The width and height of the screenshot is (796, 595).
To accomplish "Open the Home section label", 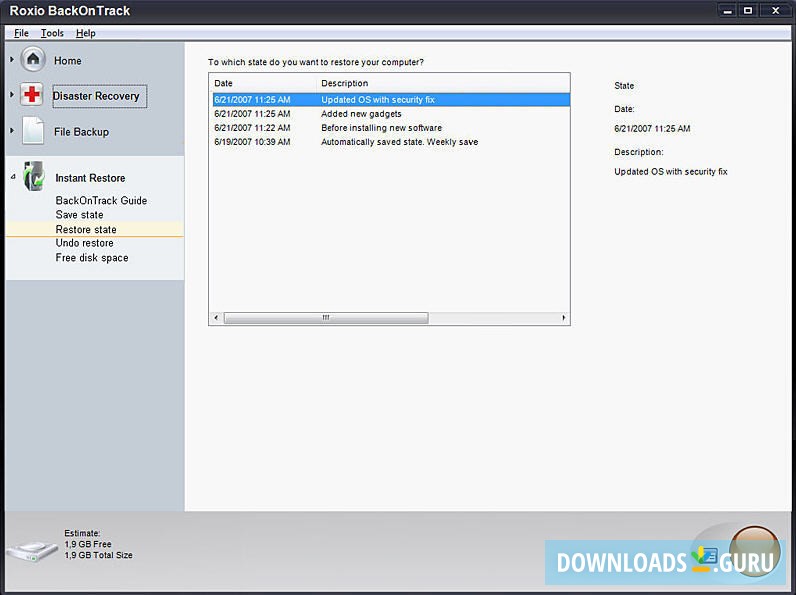I will point(68,60).
